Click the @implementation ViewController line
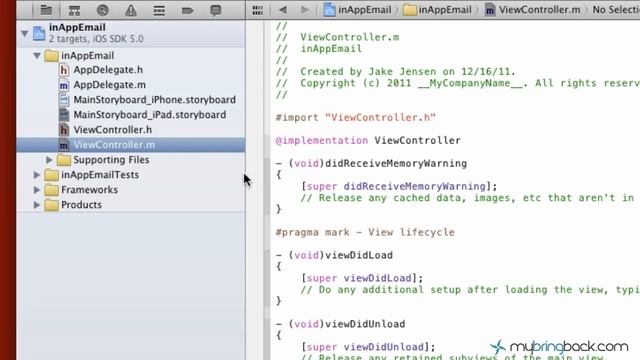The width and height of the screenshot is (640, 360). (368, 140)
